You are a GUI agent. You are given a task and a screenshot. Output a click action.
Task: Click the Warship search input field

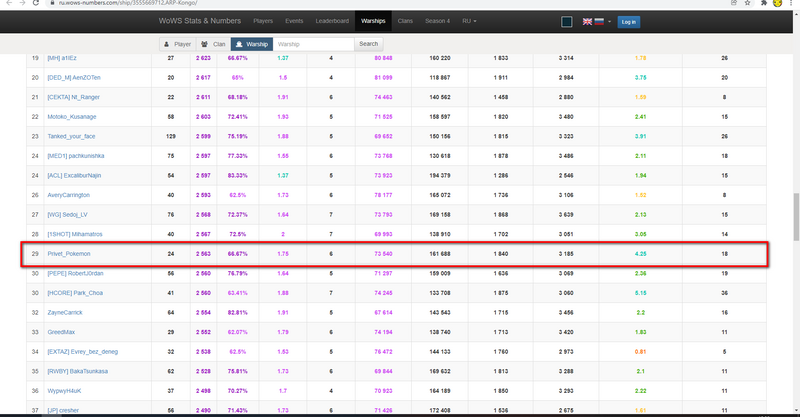tap(313, 44)
